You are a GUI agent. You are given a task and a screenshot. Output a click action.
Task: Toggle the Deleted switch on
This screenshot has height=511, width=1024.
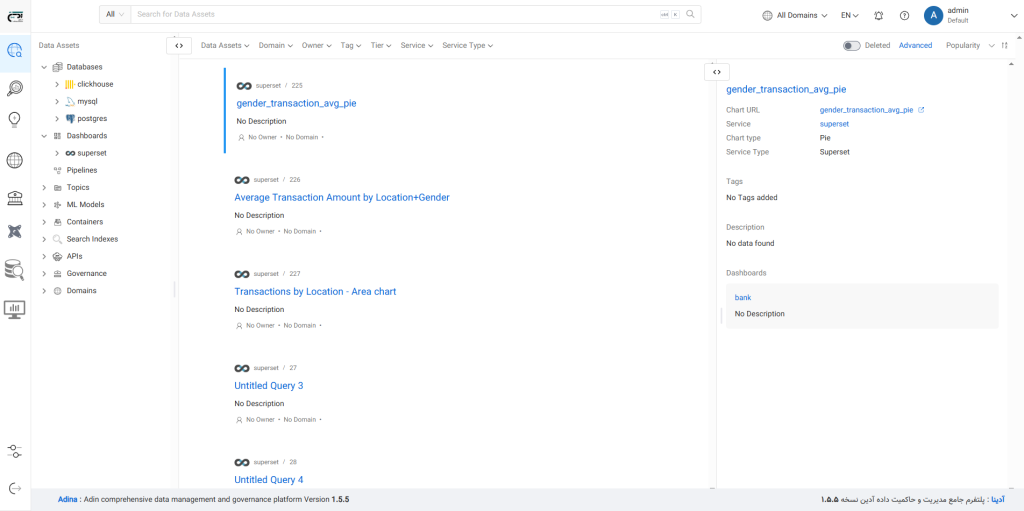click(x=851, y=46)
